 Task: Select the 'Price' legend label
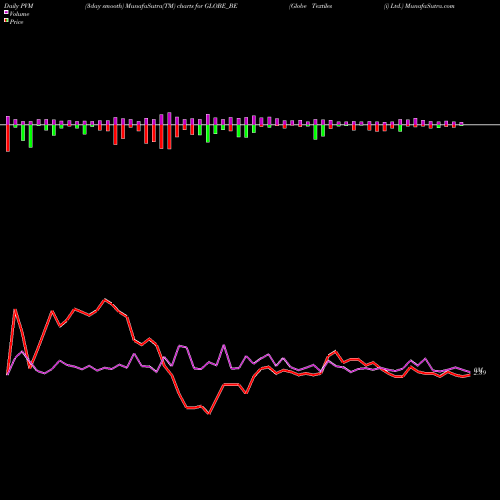[16, 22]
